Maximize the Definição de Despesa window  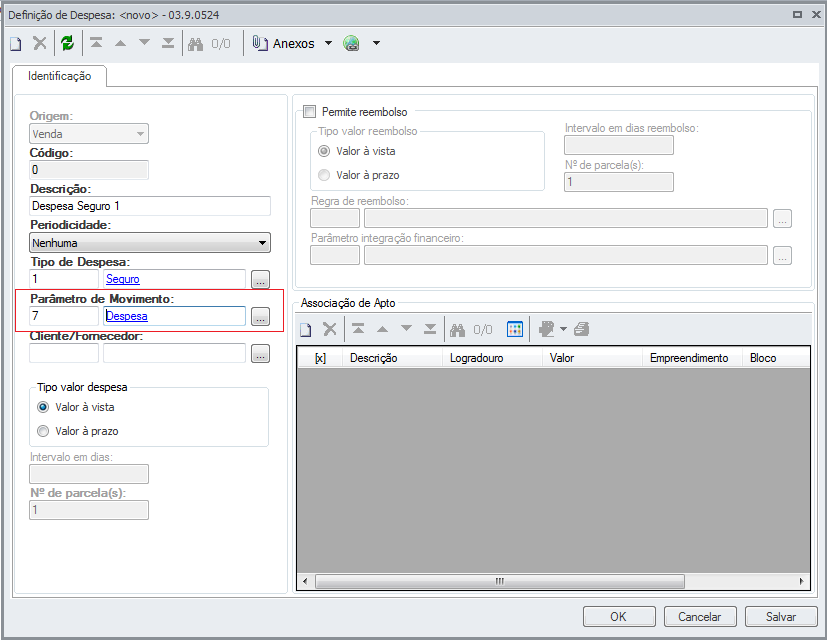[797, 15]
